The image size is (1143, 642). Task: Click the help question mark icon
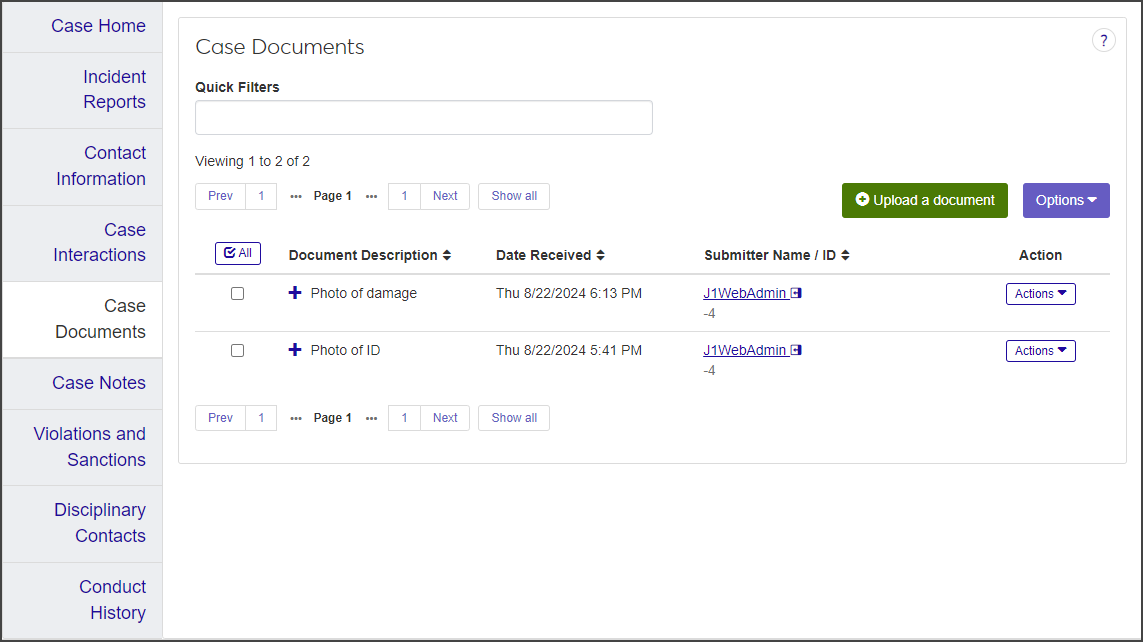point(1103,41)
